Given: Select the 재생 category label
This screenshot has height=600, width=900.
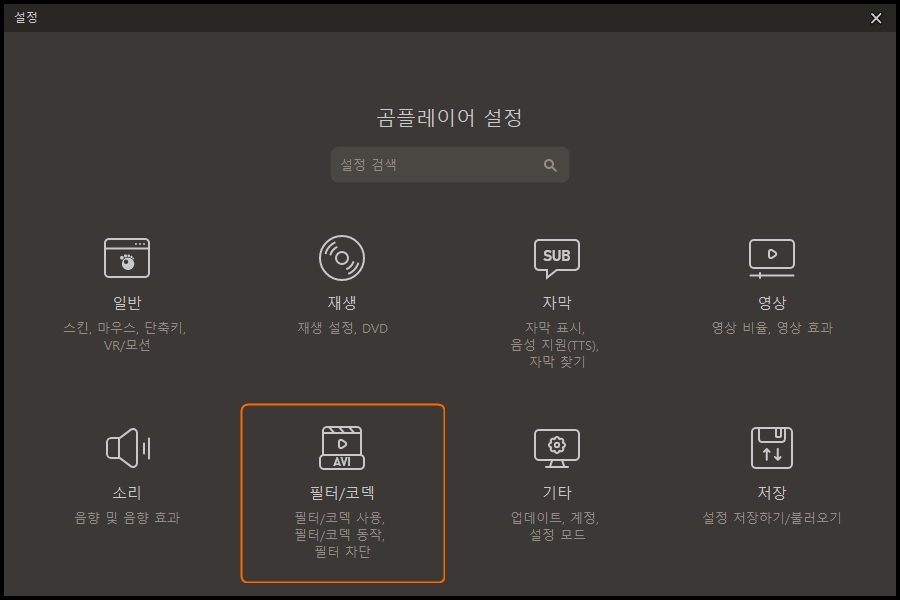Looking at the screenshot, I should [342, 303].
